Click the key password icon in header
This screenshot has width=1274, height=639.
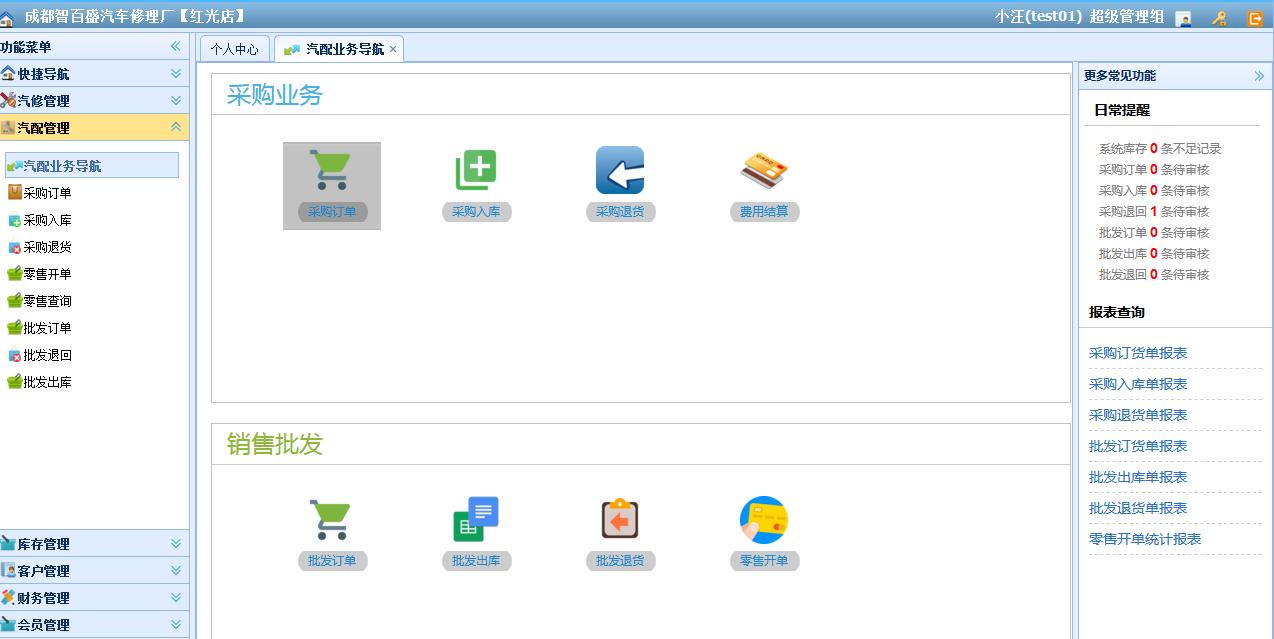(x=1219, y=18)
